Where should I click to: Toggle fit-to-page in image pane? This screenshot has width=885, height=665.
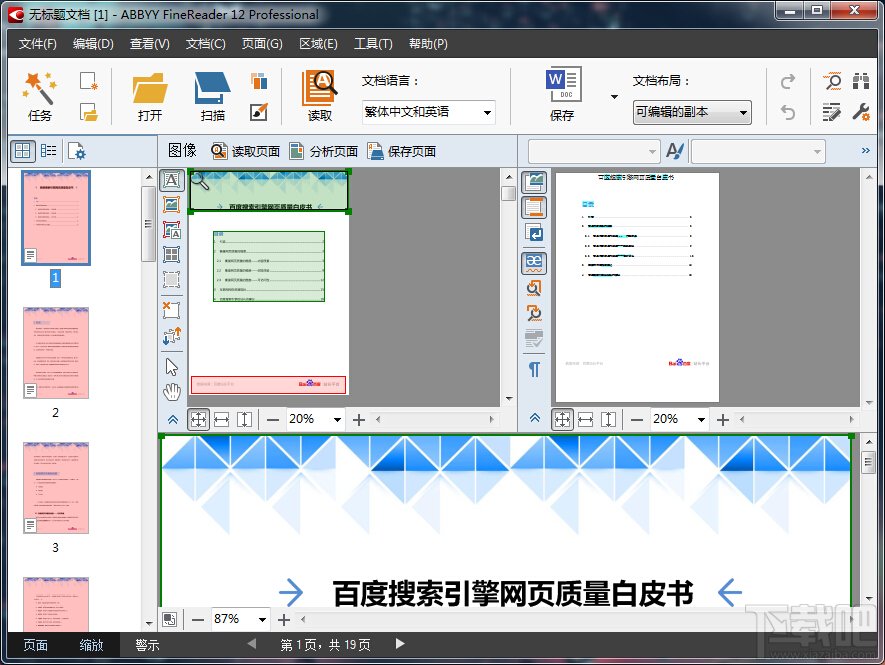[x=199, y=419]
